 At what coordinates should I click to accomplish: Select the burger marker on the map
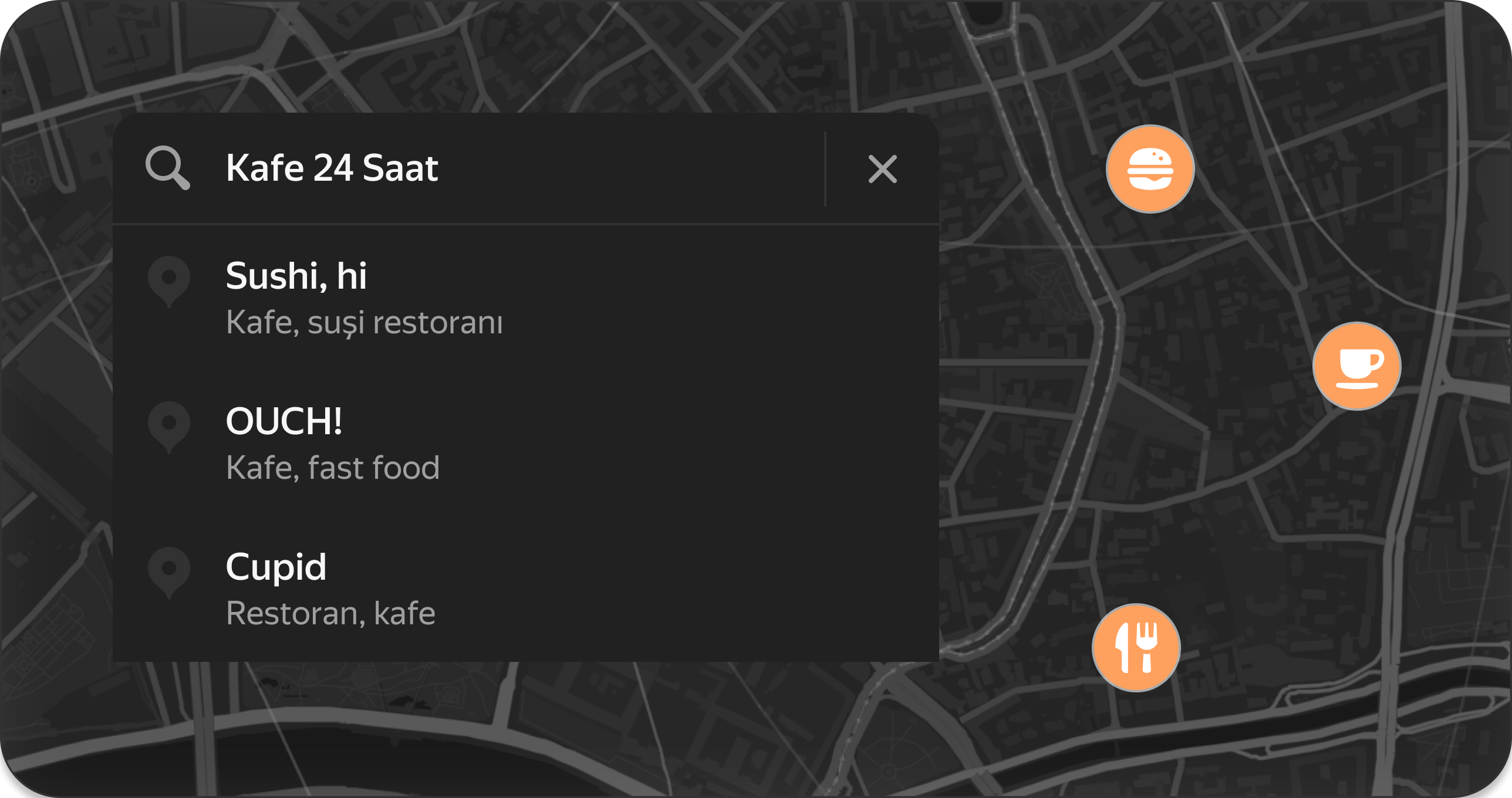[x=1150, y=169]
